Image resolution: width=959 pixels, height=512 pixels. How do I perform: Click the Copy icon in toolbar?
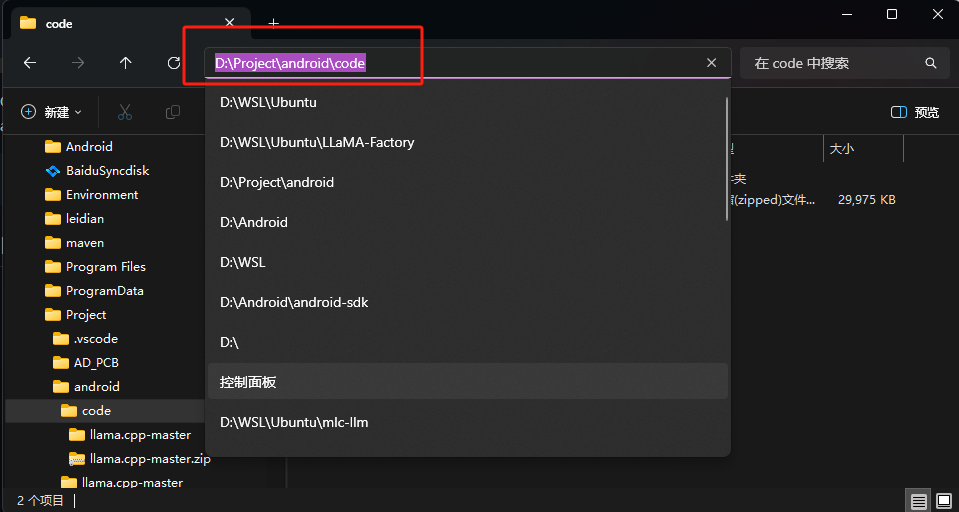(x=173, y=112)
